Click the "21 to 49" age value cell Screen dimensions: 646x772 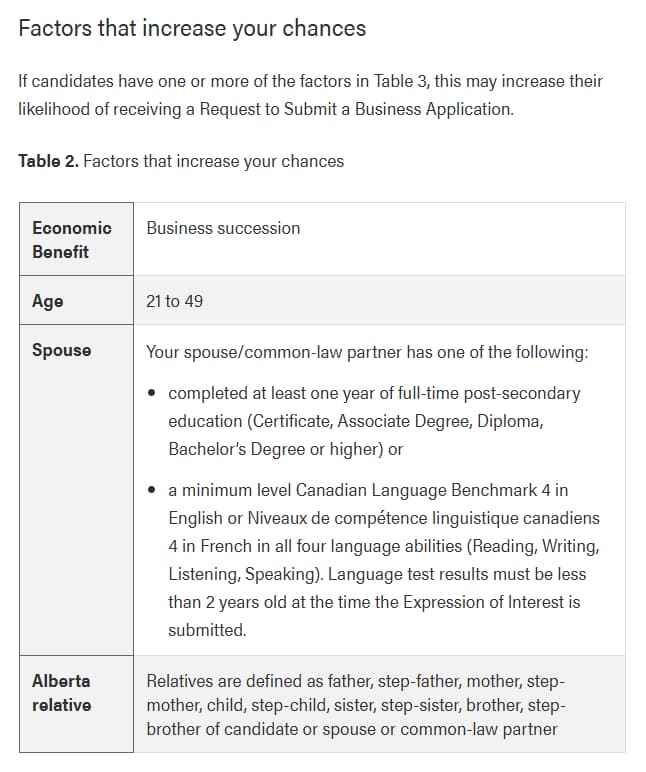[x=175, y=301]
